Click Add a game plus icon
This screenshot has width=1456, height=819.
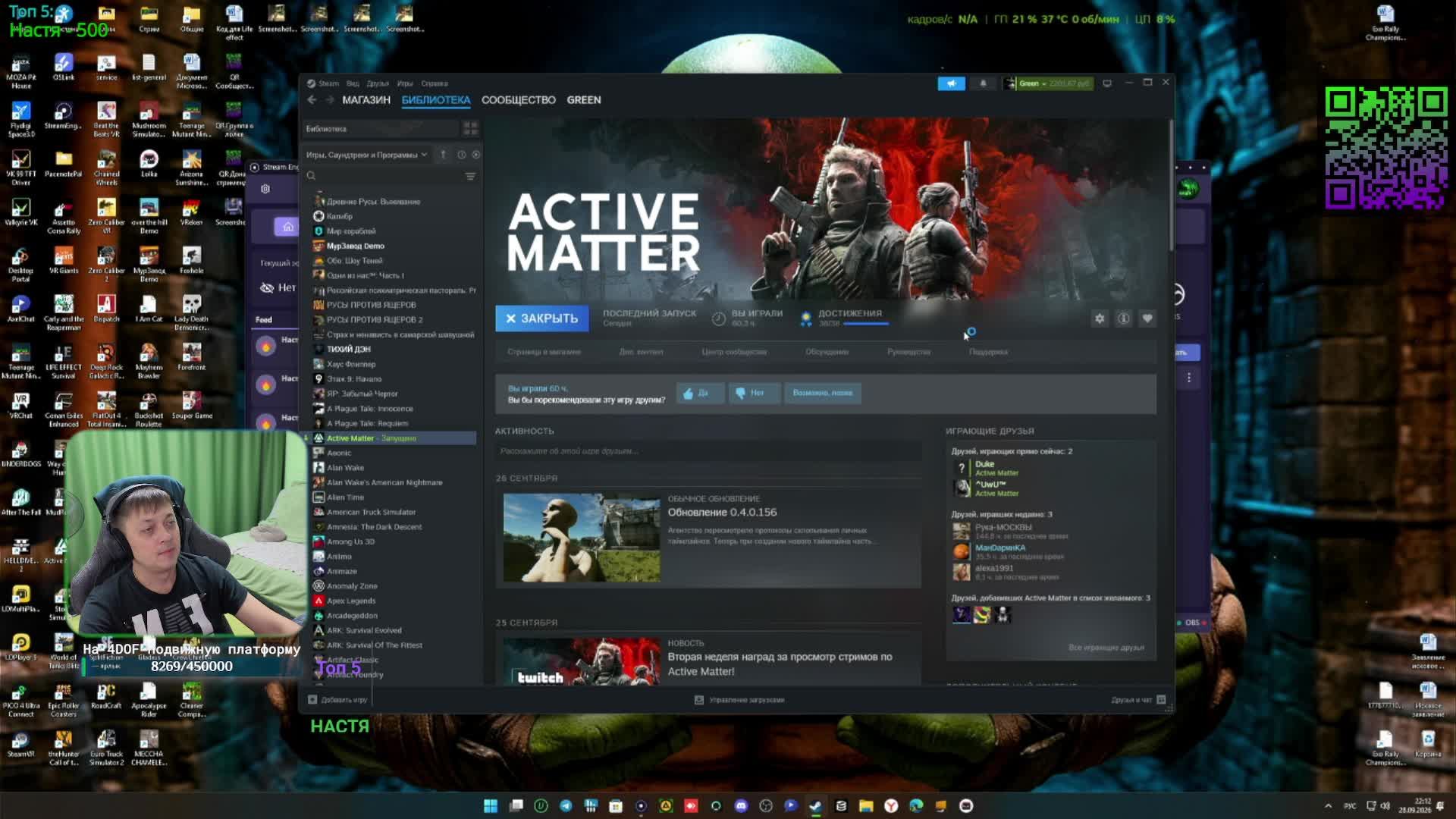(x=312, y=700)
